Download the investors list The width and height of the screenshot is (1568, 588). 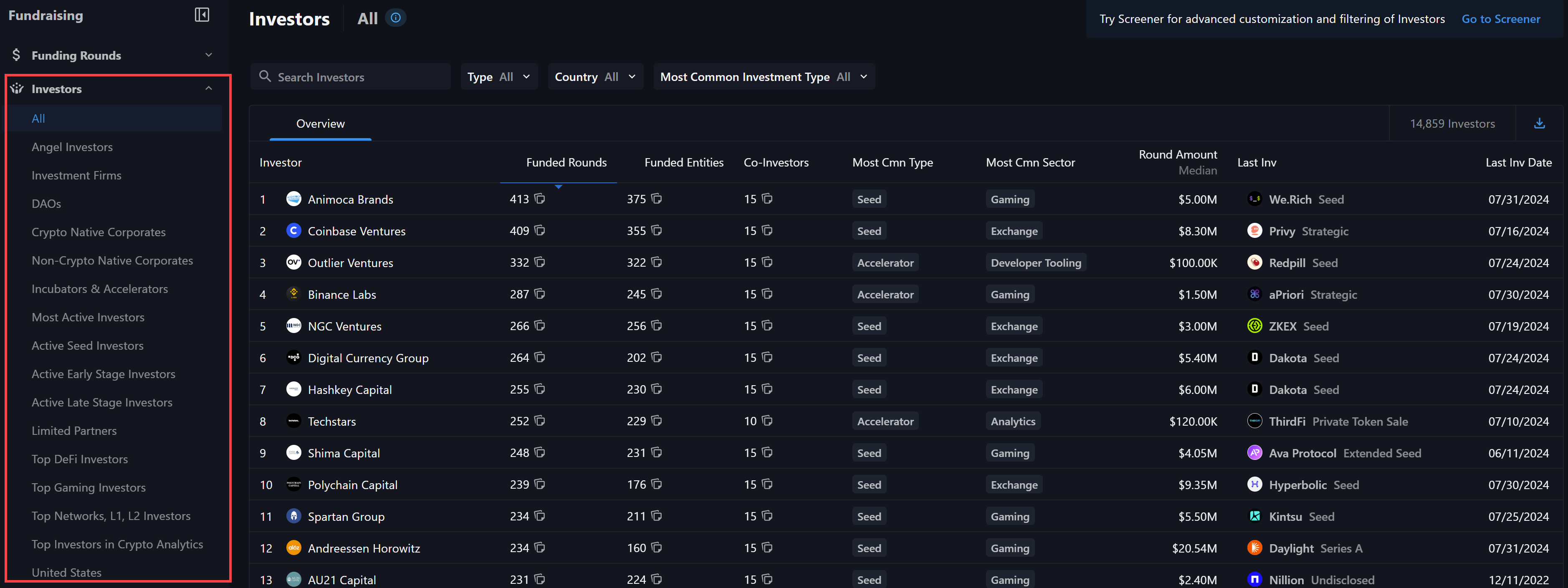point(1539,124)
